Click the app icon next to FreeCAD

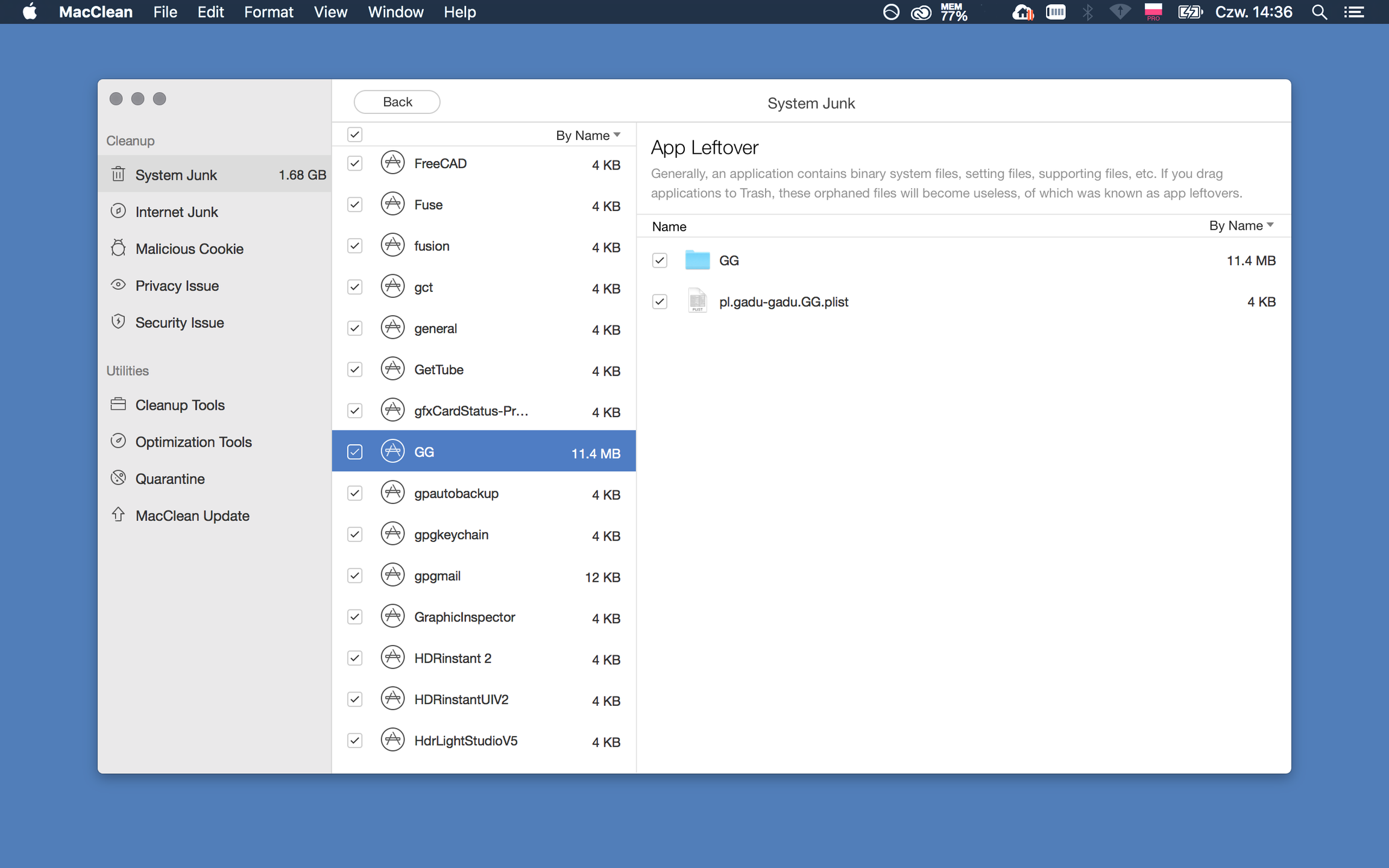pyautogui.click(x=392, y=163)
